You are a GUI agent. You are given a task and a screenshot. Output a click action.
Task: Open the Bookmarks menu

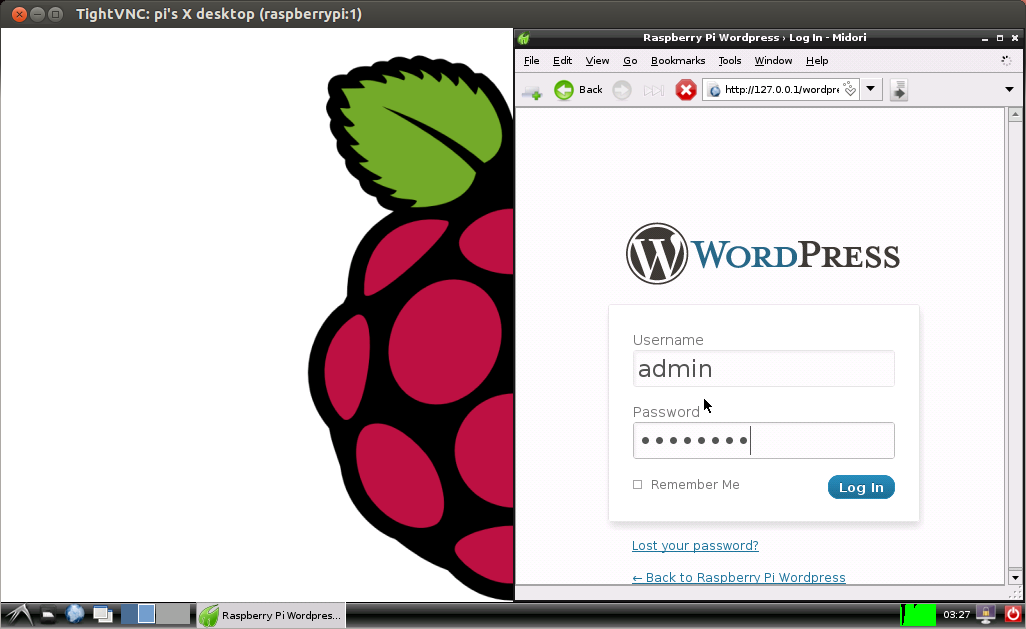pos(677,61)
